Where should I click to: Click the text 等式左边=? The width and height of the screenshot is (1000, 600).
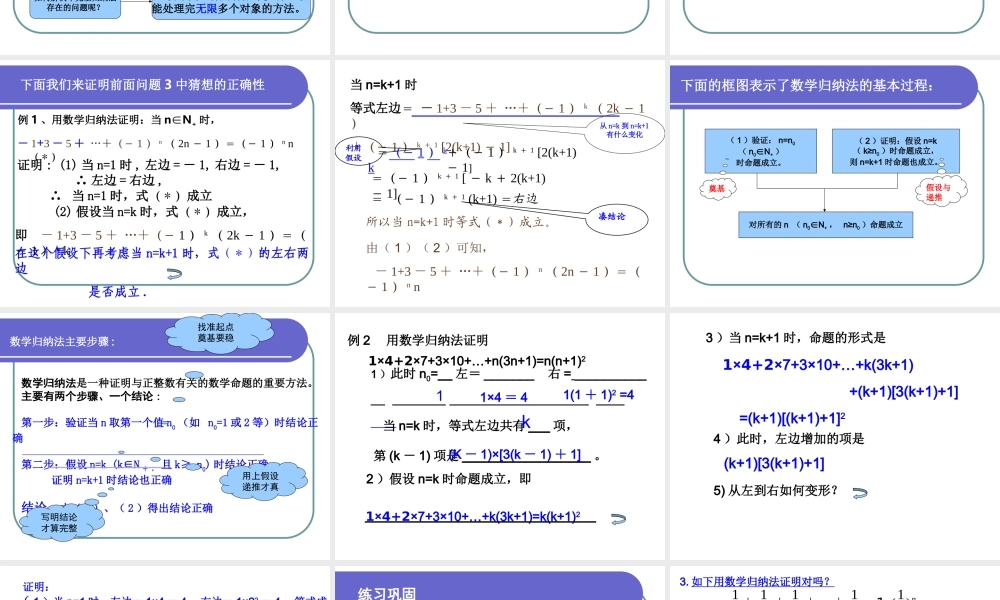tap(381, 108)
